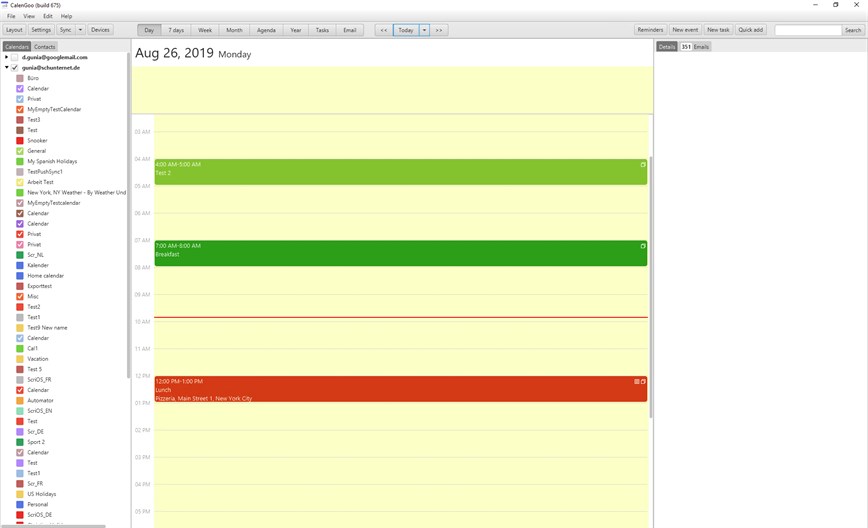Toggle the Misc calendar checkbox
This screenshot has width=868, height=528.
[20, 296]
